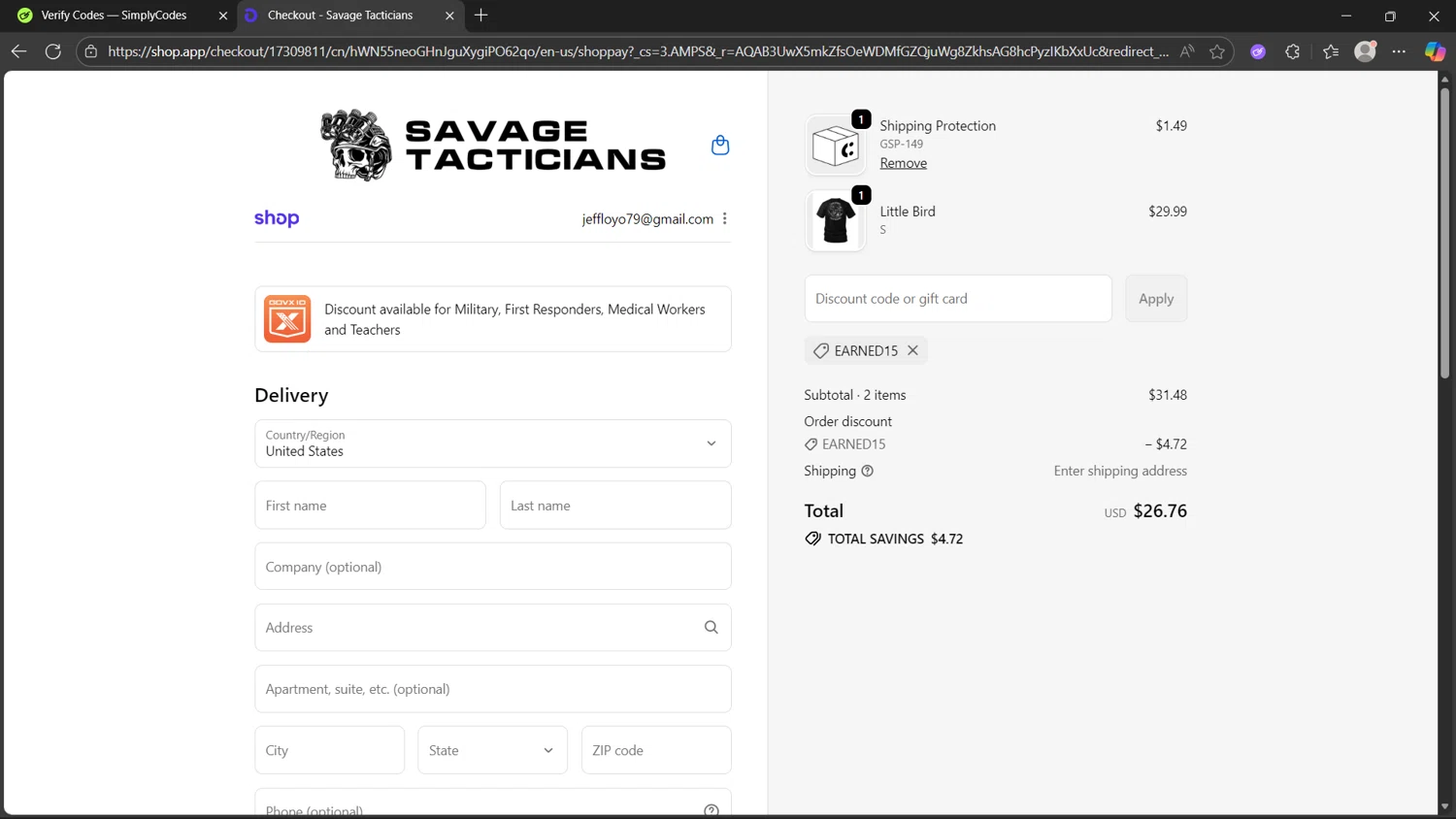Click the address search magnifier icon
Screen dimensions: 1456x819
[x=711, y=628]
